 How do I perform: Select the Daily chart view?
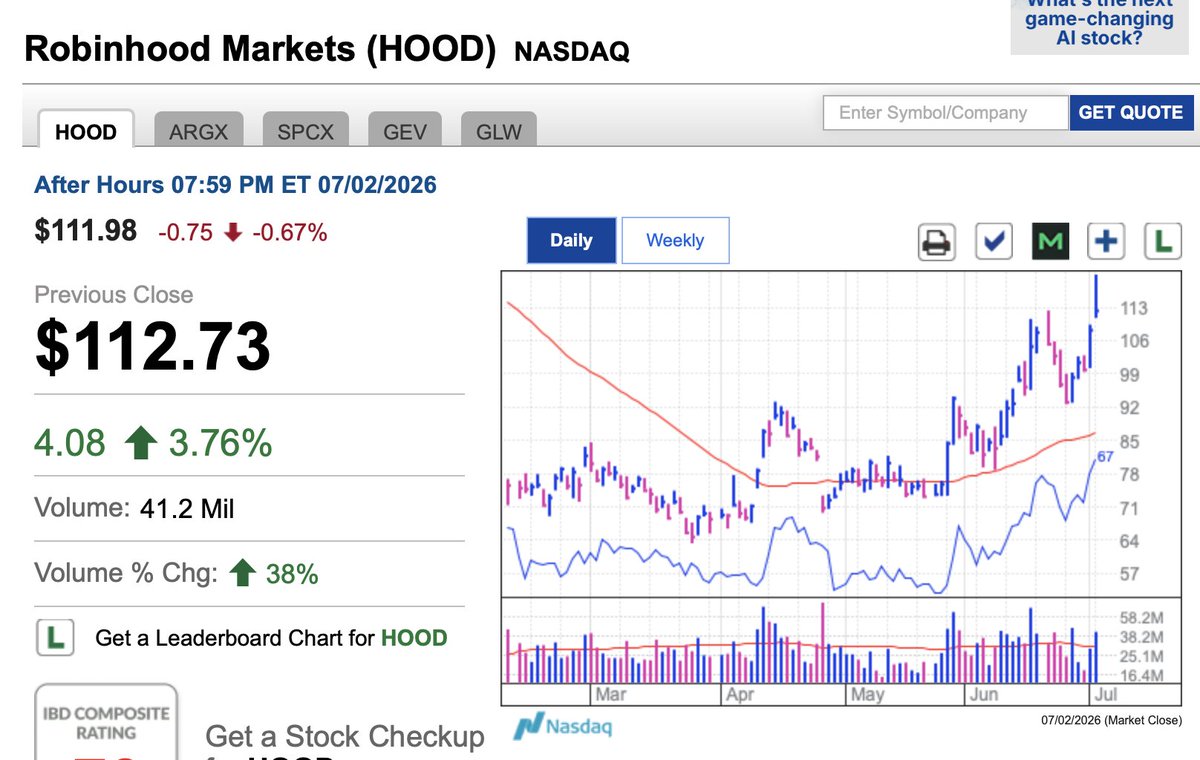[x=571, y=240]
